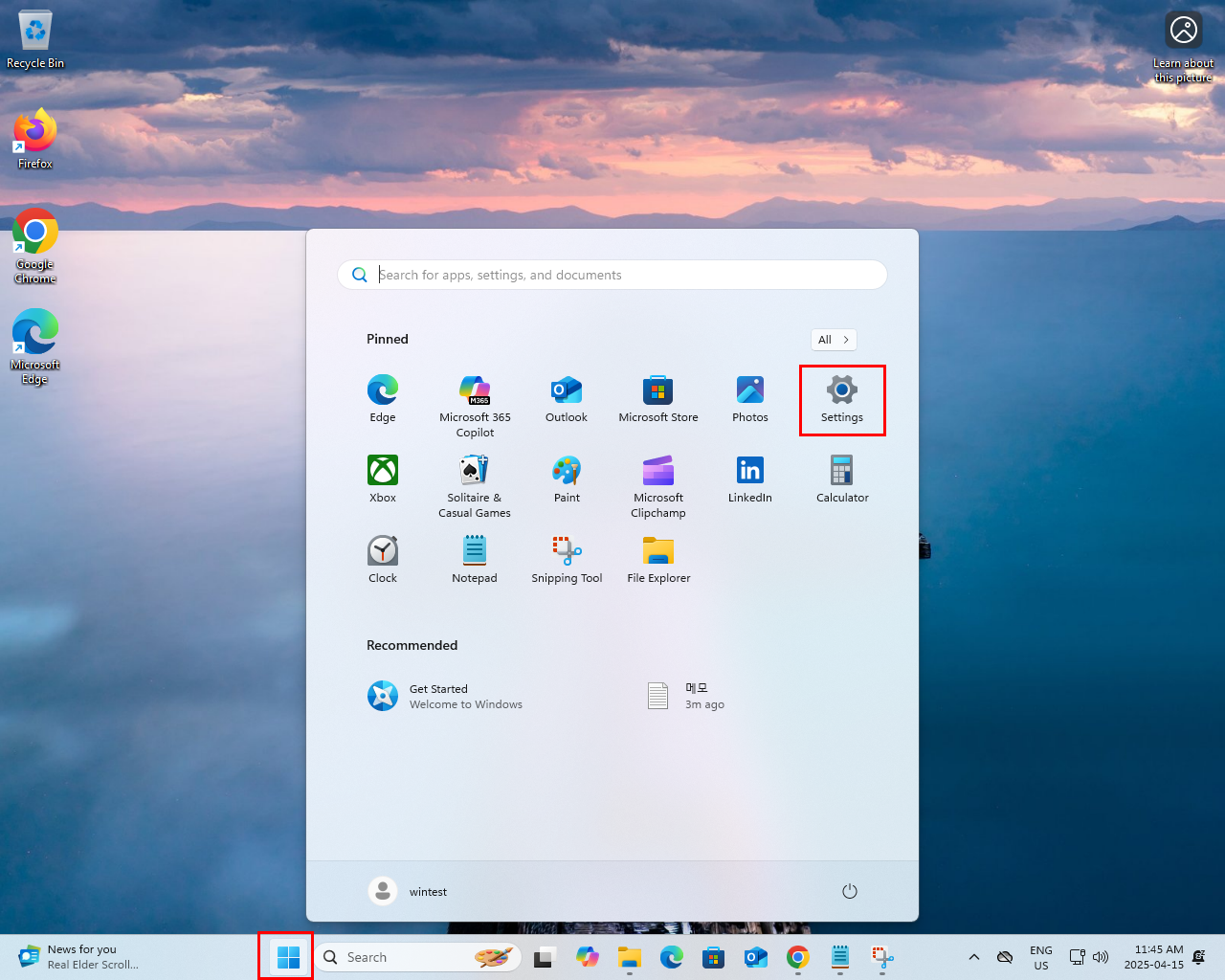This screenshot has height=980, width=1225.
Task: Launch Photos app from pinned list
Action: [x=750, y=399]
